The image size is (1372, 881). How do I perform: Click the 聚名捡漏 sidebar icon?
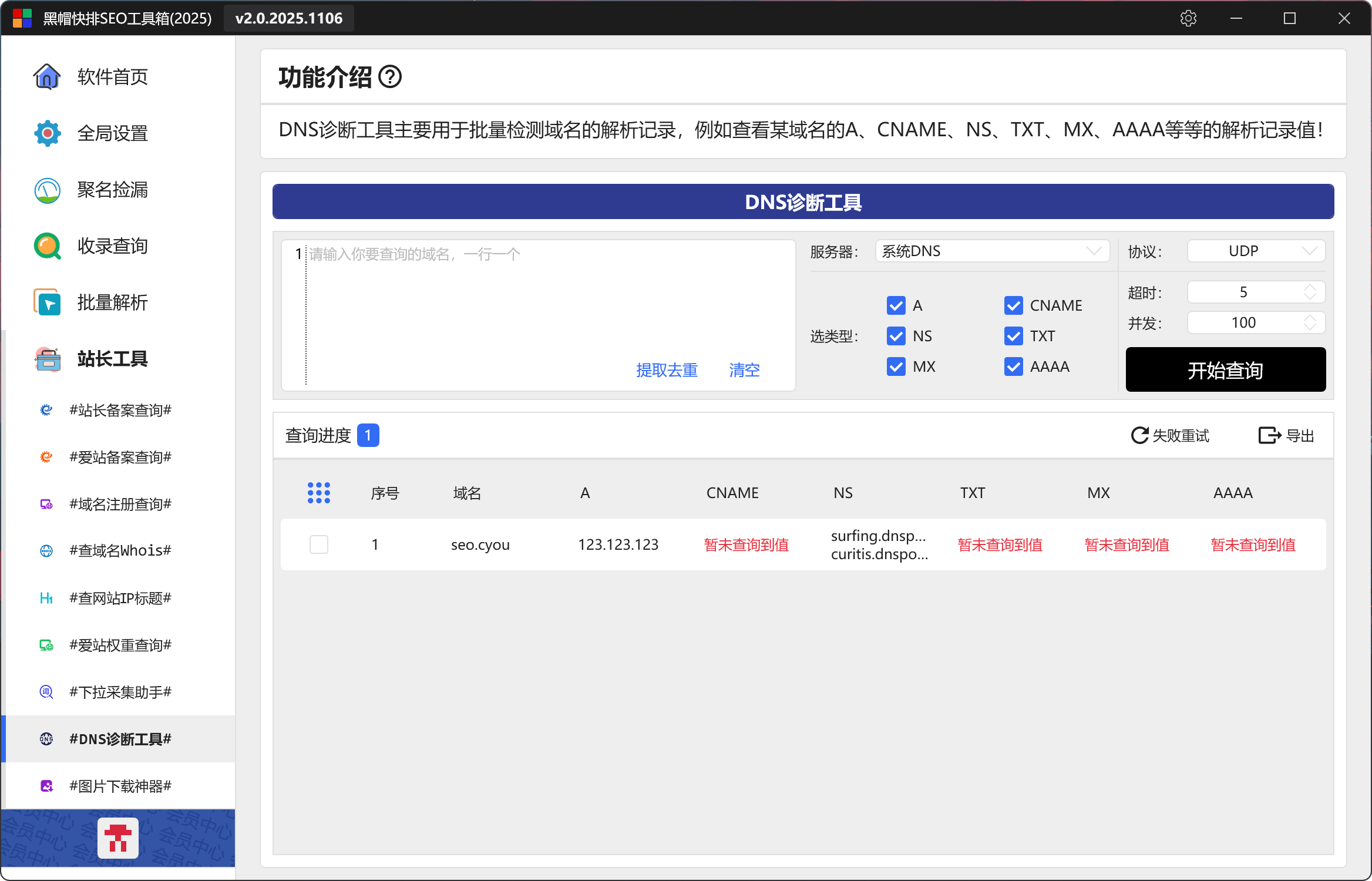[47, 190]
